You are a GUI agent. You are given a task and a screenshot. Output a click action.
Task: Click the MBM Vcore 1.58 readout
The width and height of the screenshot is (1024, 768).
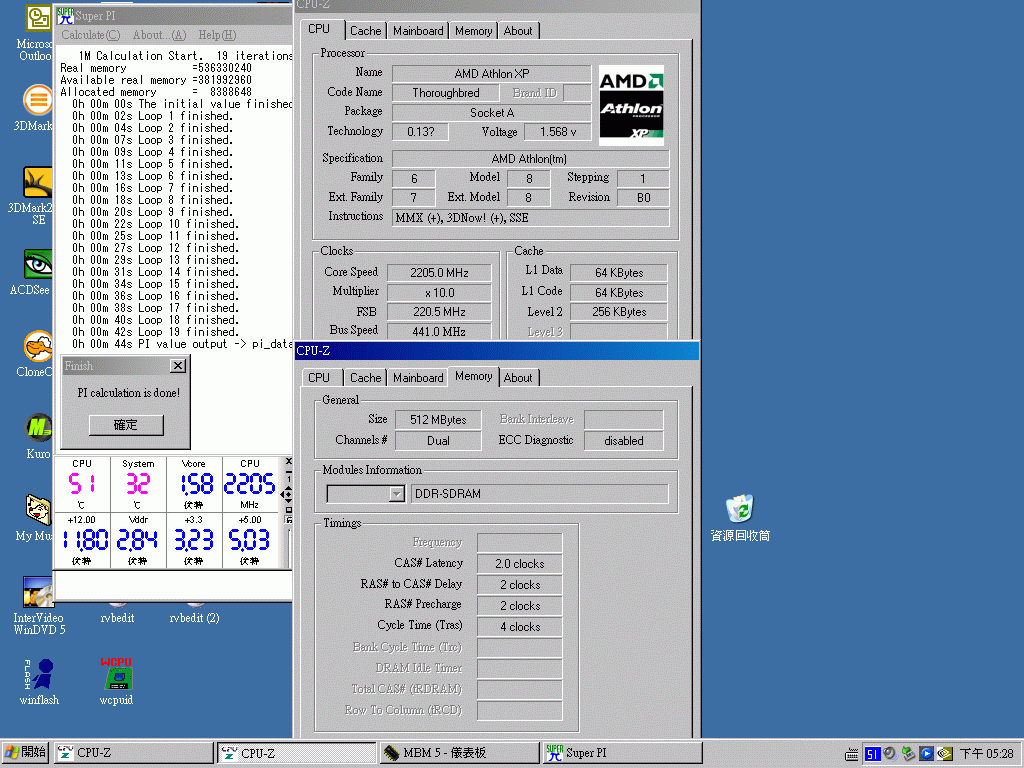(x=197, y=484)
